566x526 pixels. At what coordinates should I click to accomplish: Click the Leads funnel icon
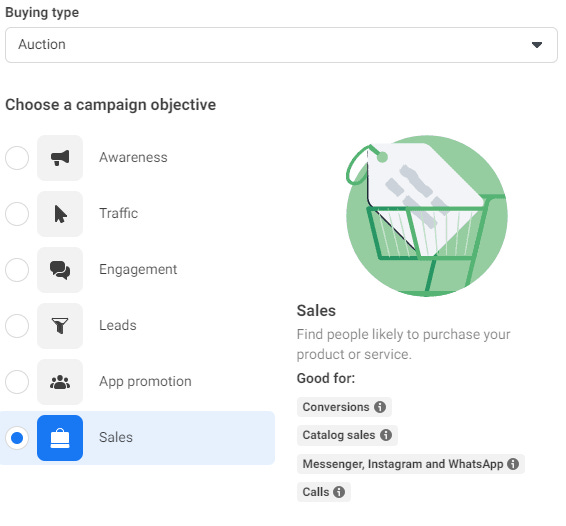pyautogui.click(x=60, y=326)
